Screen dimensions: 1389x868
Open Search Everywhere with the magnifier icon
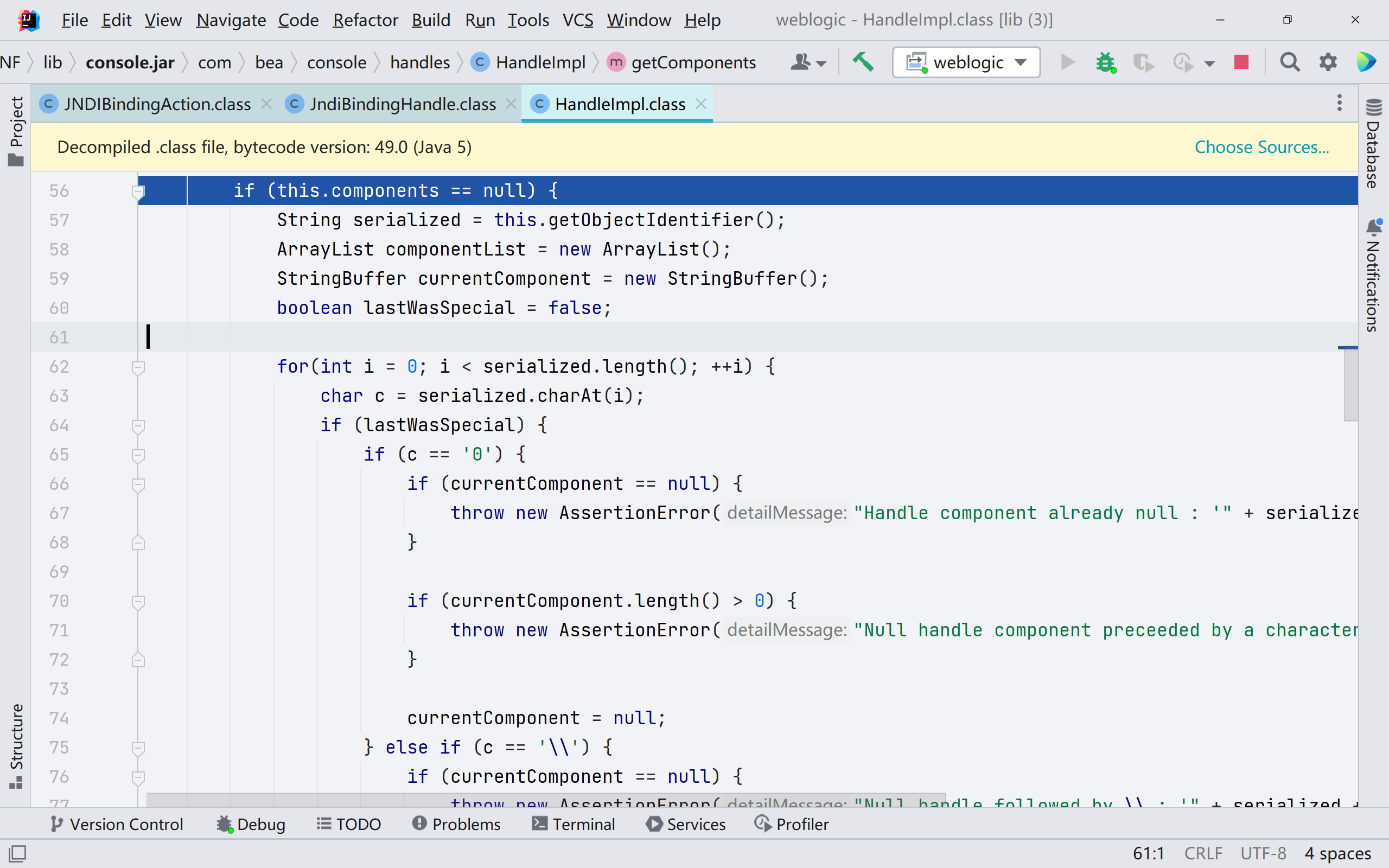[1289, 62]
